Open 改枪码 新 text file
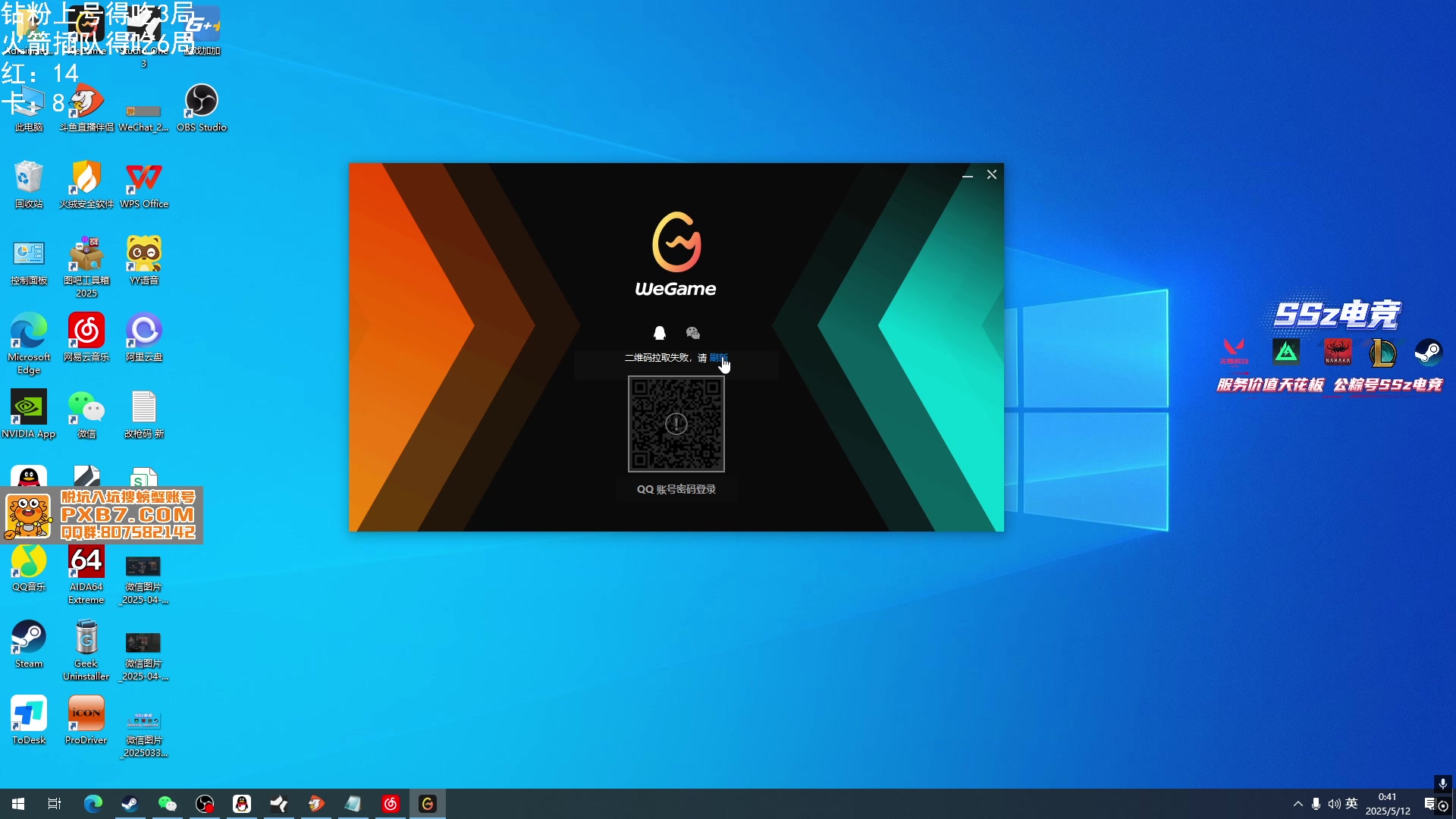 click(144, 414)
